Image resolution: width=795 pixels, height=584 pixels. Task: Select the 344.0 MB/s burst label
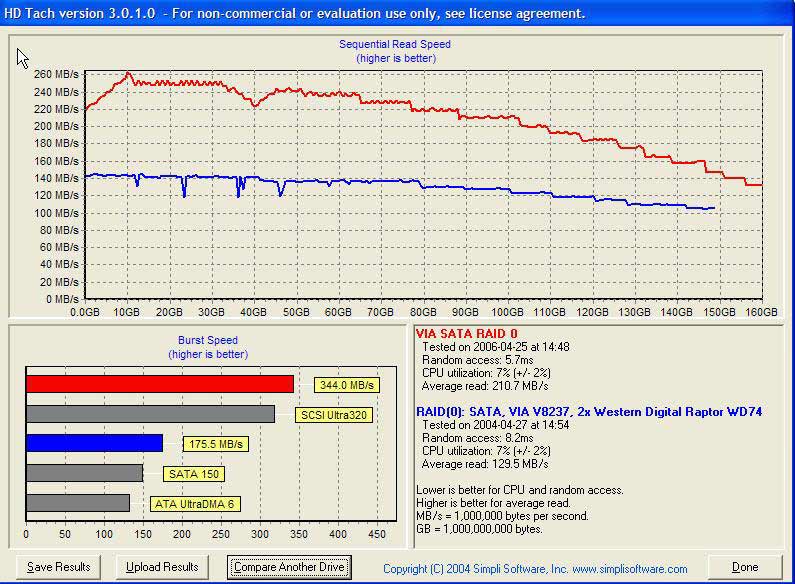click(344, 384)
